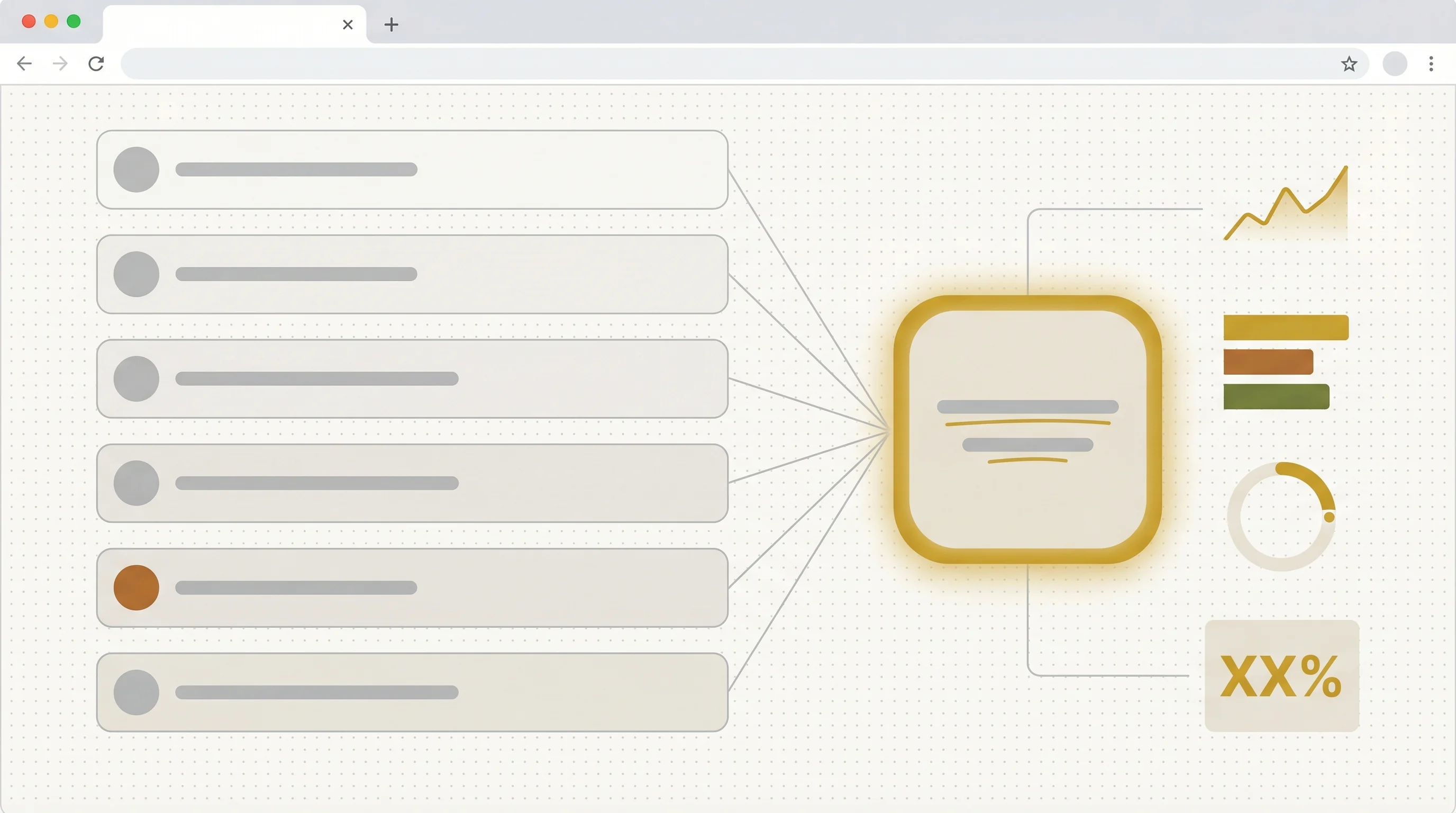Open the gold line trend chart

[x=1286, y=203]
